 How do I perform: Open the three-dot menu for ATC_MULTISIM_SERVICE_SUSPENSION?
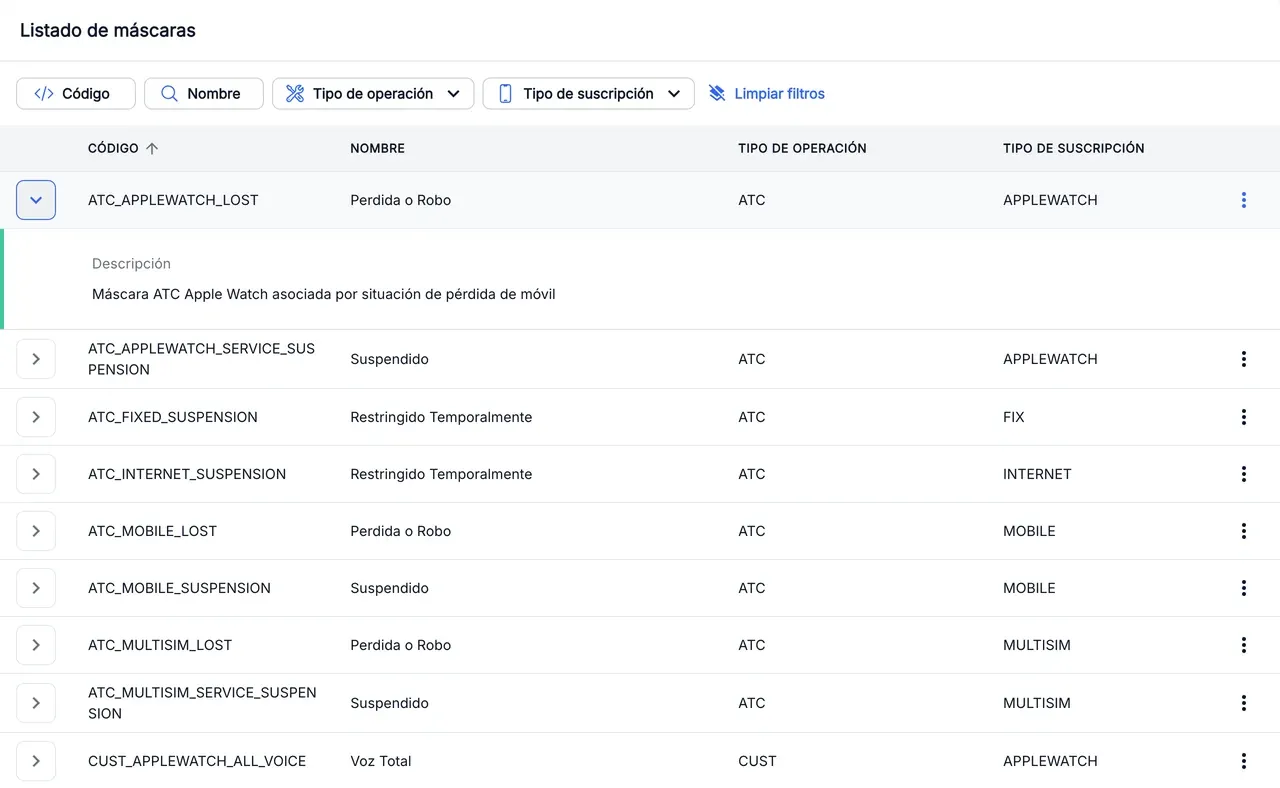[x=1243, y=703]
